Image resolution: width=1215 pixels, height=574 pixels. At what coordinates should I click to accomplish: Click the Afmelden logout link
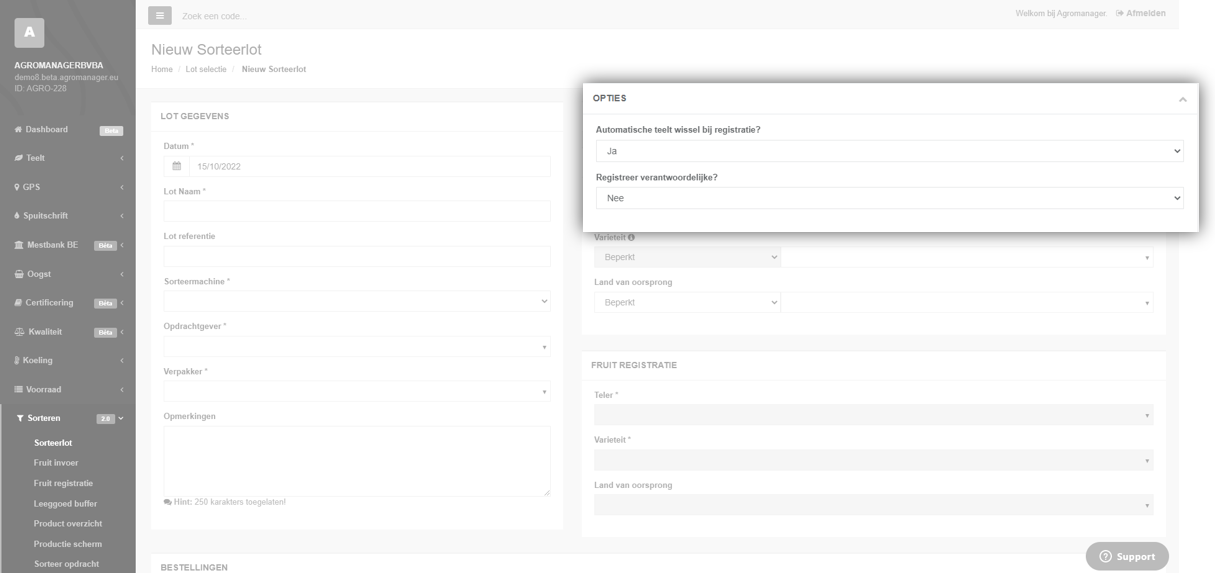point(1141,13)
